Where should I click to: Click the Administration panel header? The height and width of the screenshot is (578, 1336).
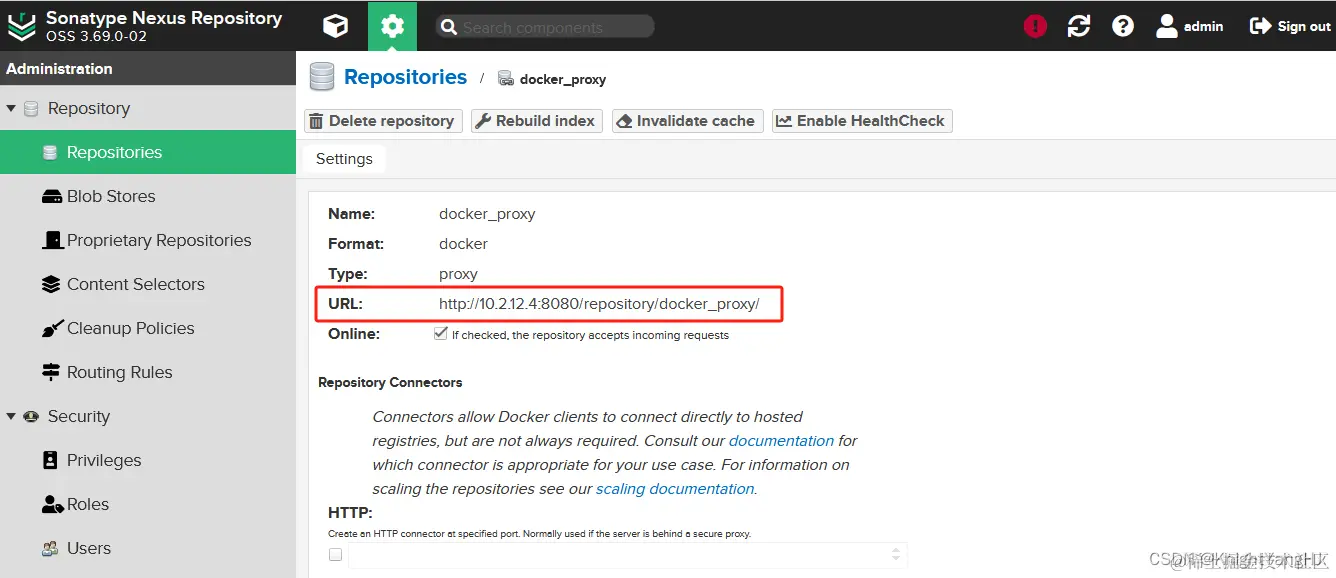(x=148, y=69)
